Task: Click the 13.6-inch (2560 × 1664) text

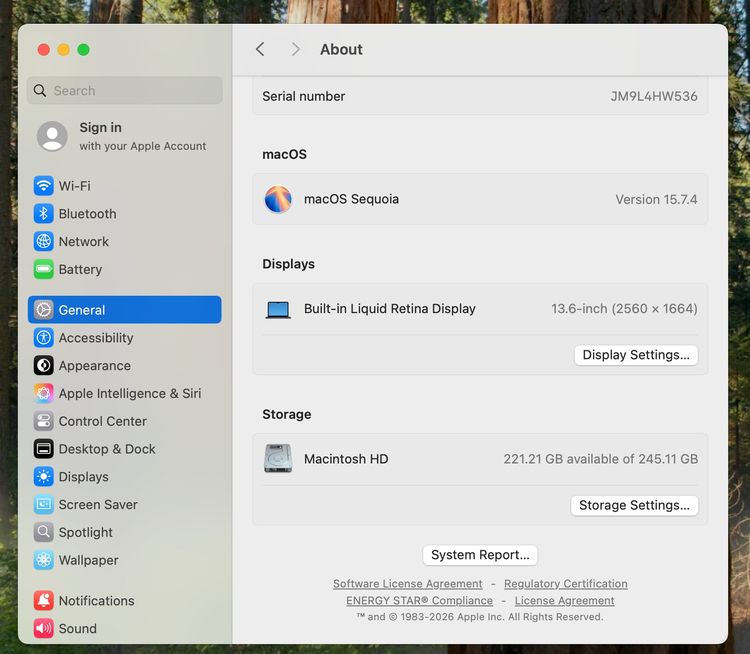Action: (624, 309)
